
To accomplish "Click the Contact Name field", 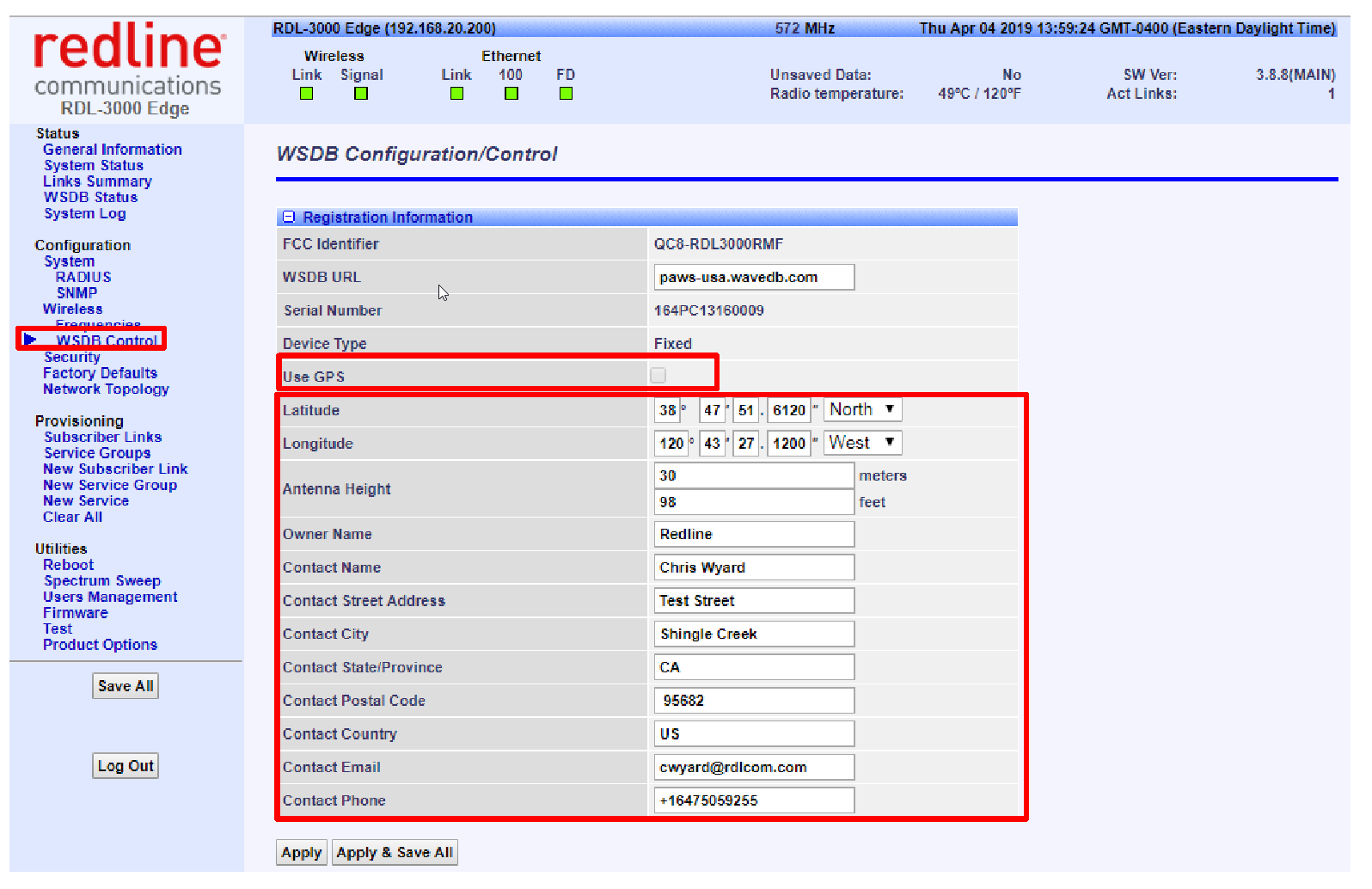I will [x=754, y=567].
